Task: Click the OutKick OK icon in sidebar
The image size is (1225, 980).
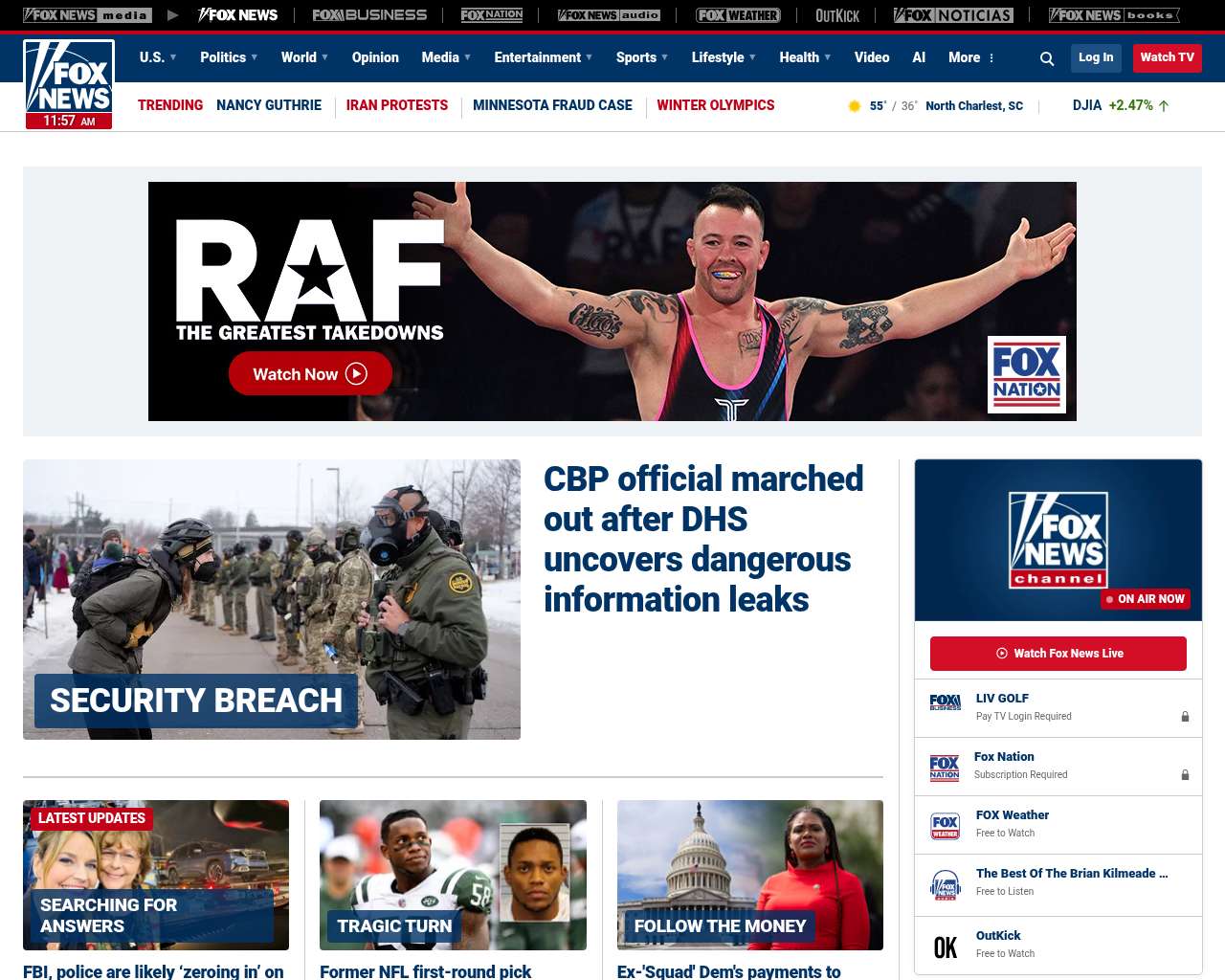Action: point(946,947)
